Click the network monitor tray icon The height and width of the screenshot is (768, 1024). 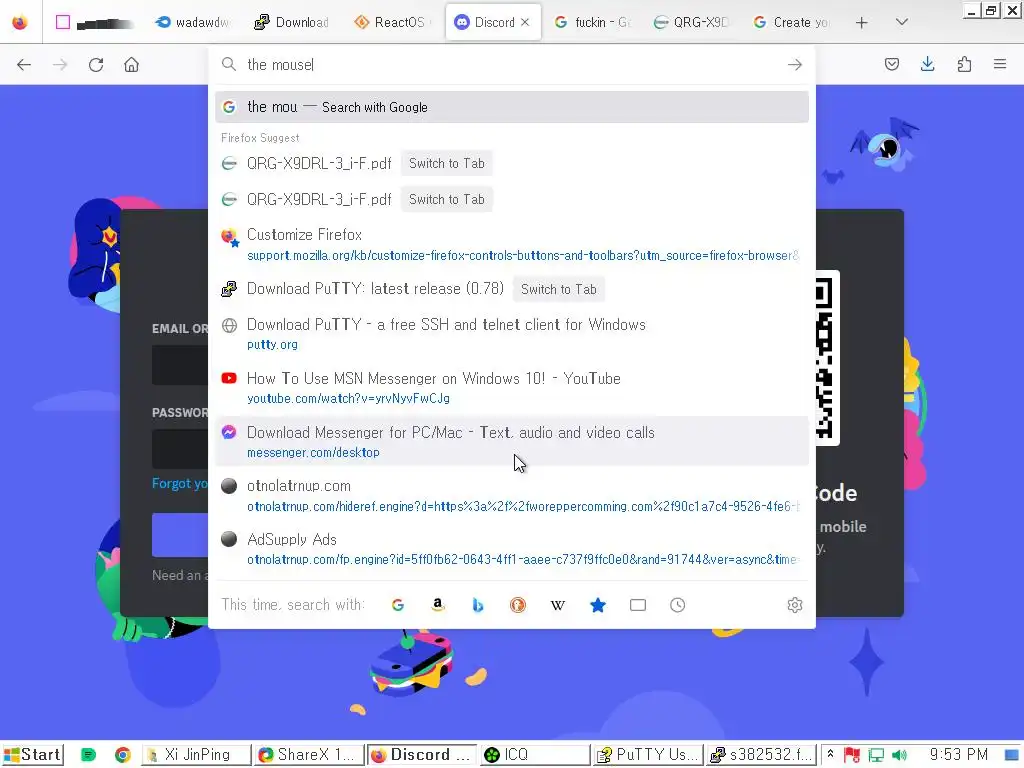click(x=876, y=756)
